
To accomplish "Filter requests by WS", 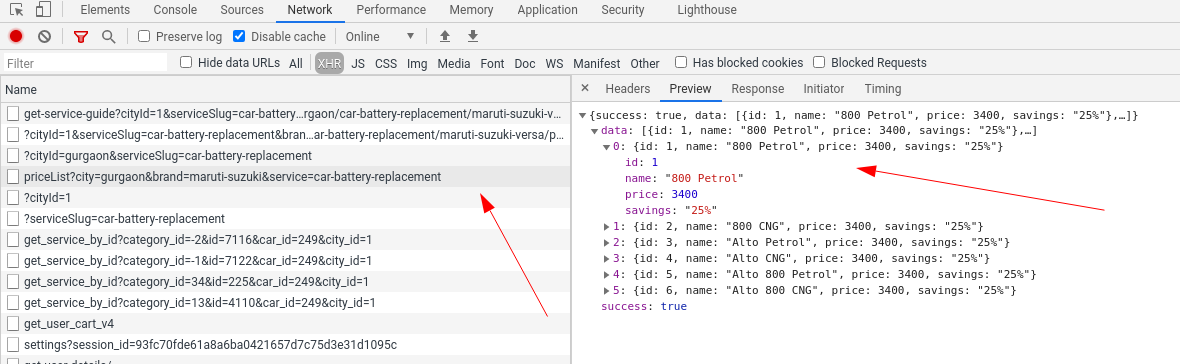I will [x=554, y=64].
